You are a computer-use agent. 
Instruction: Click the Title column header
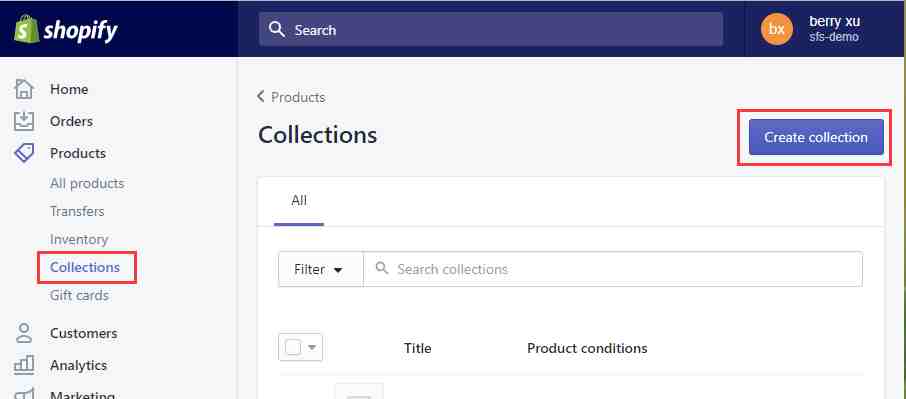coord(418,349)
